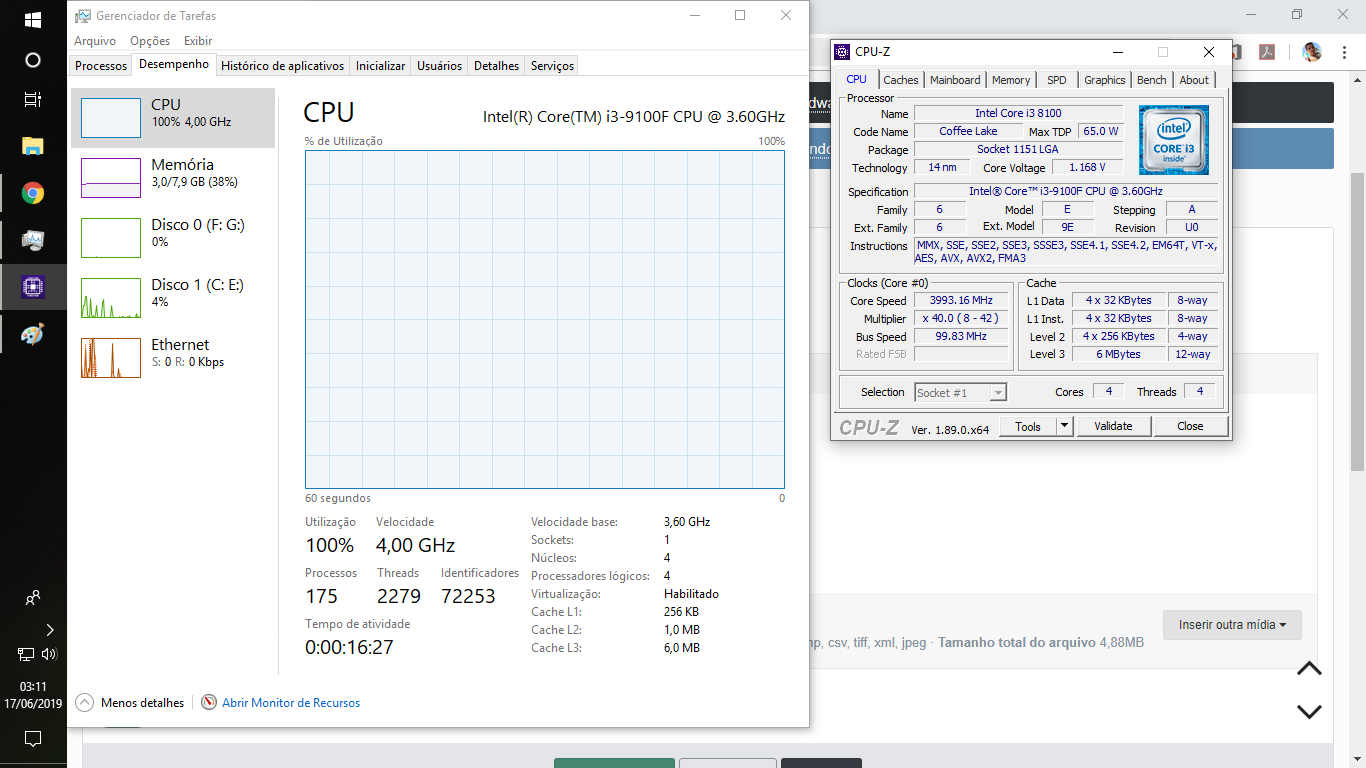Open Task View on the taskbar
Viewport: 1366px width, 768px height.
[33, 100]
